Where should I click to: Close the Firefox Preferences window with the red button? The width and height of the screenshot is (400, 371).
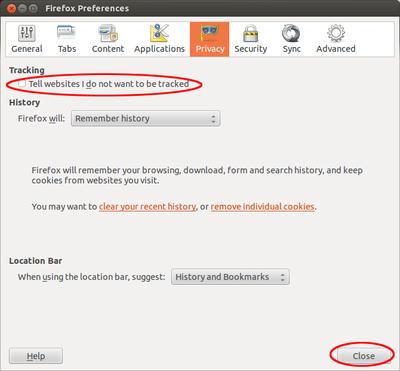point(12,8)
